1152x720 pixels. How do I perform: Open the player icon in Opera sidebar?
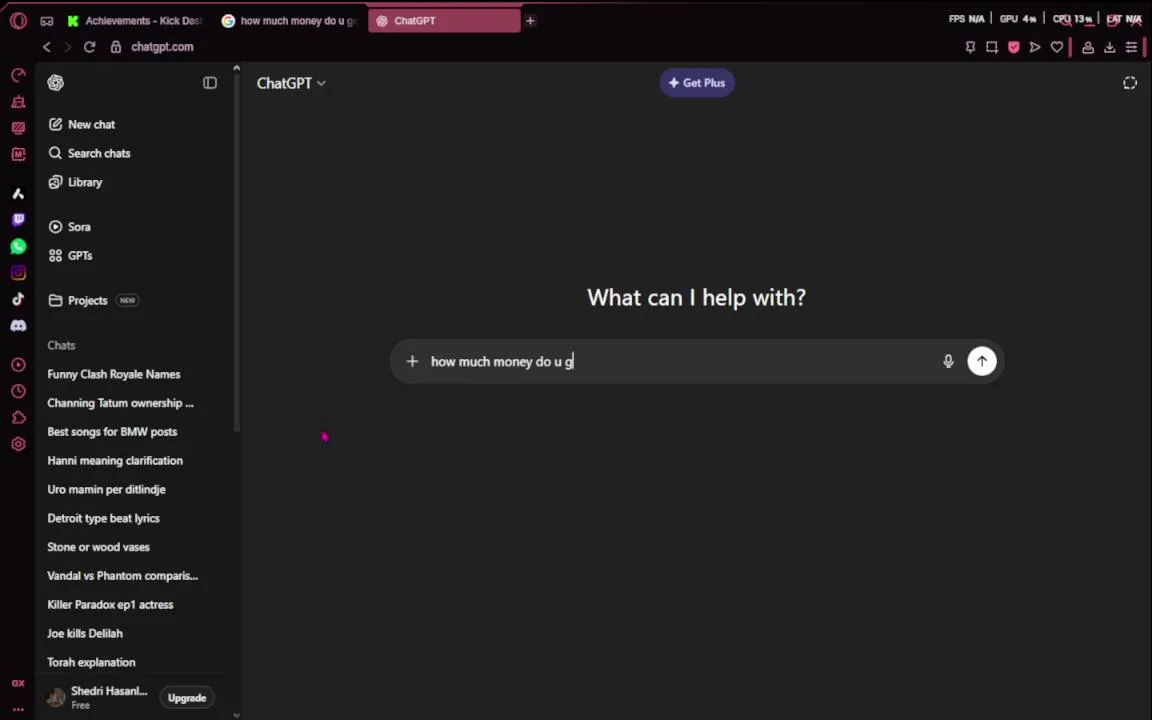pyautogui.click(x=18, y=365)
